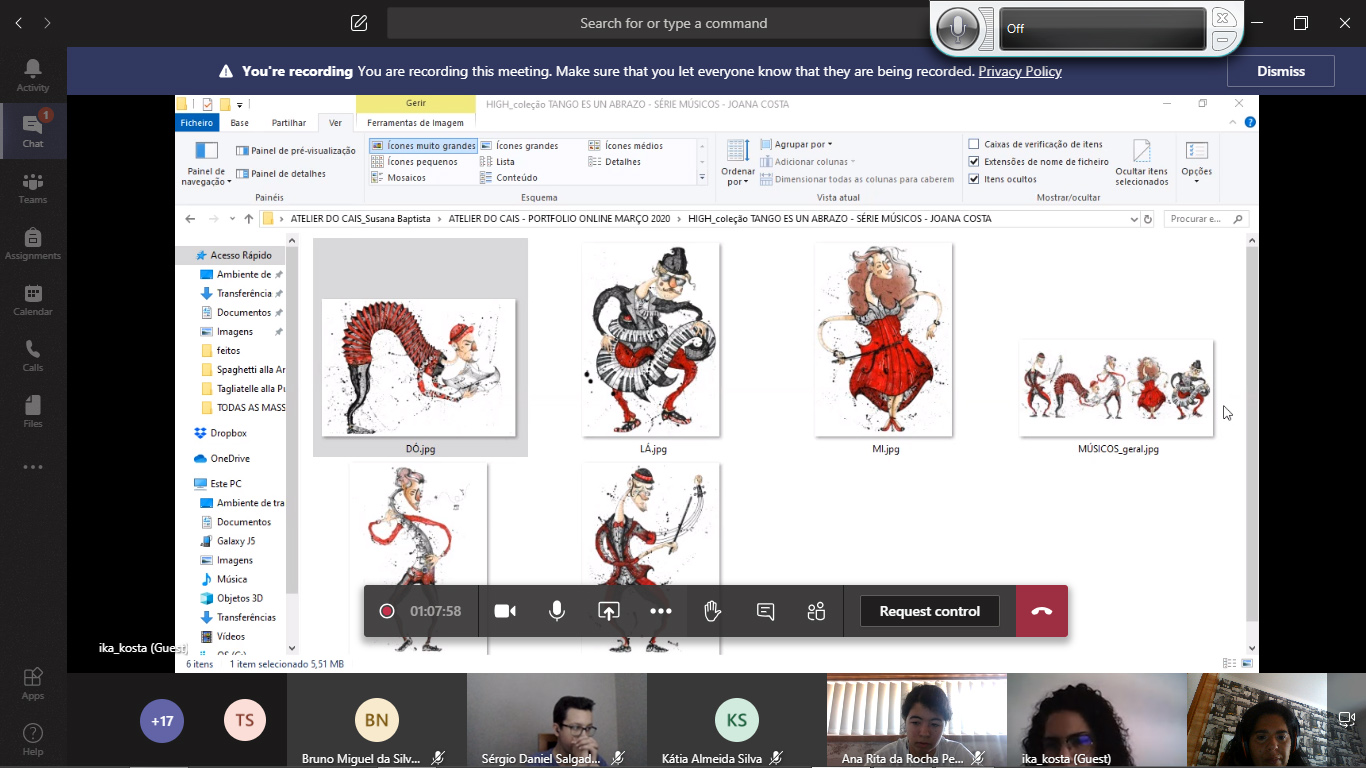1366x768 pixels.
Task: Show the +17 more participants
Action: coord(162,720)
